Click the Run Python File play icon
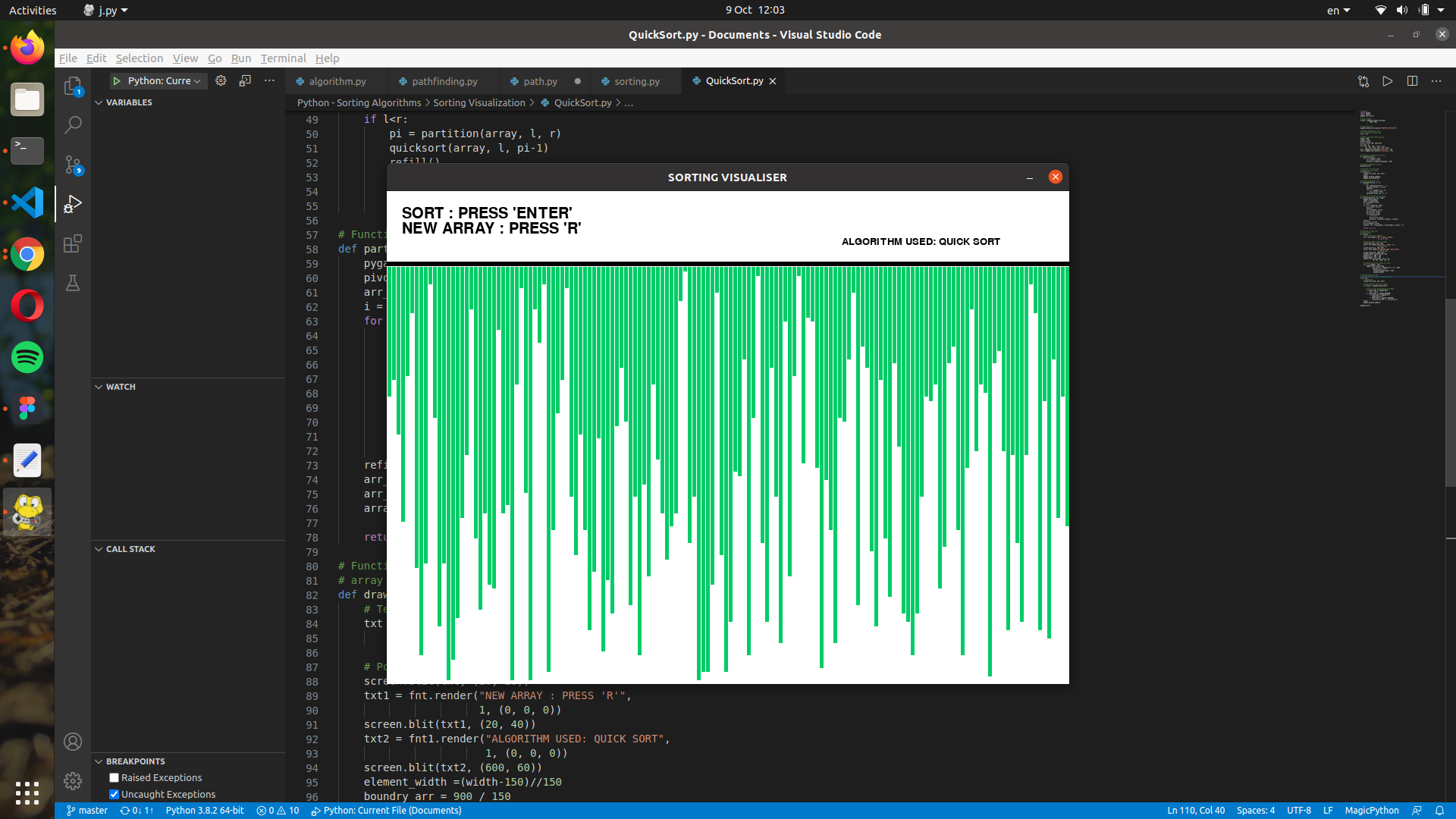1456x819 pixels. pyautogui.click(x=1388, y=81)
